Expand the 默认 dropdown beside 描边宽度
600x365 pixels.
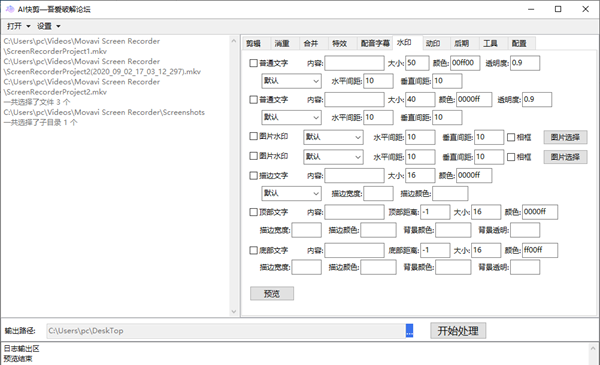coord(292,193)
